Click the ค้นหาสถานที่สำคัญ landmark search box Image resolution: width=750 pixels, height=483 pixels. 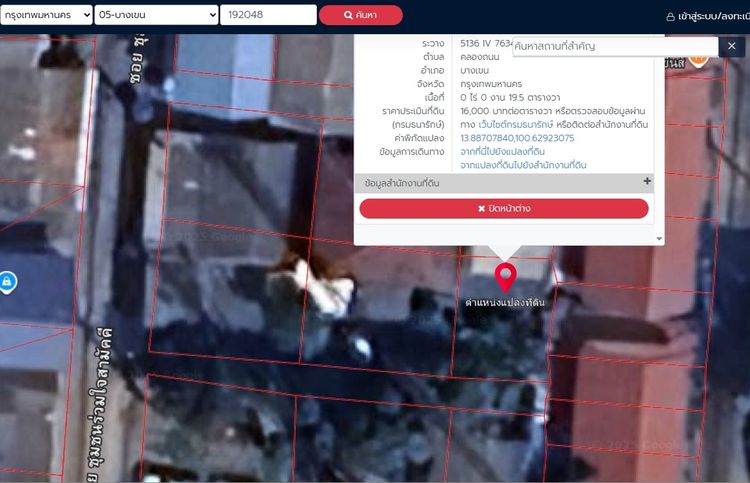click(610, 46)
